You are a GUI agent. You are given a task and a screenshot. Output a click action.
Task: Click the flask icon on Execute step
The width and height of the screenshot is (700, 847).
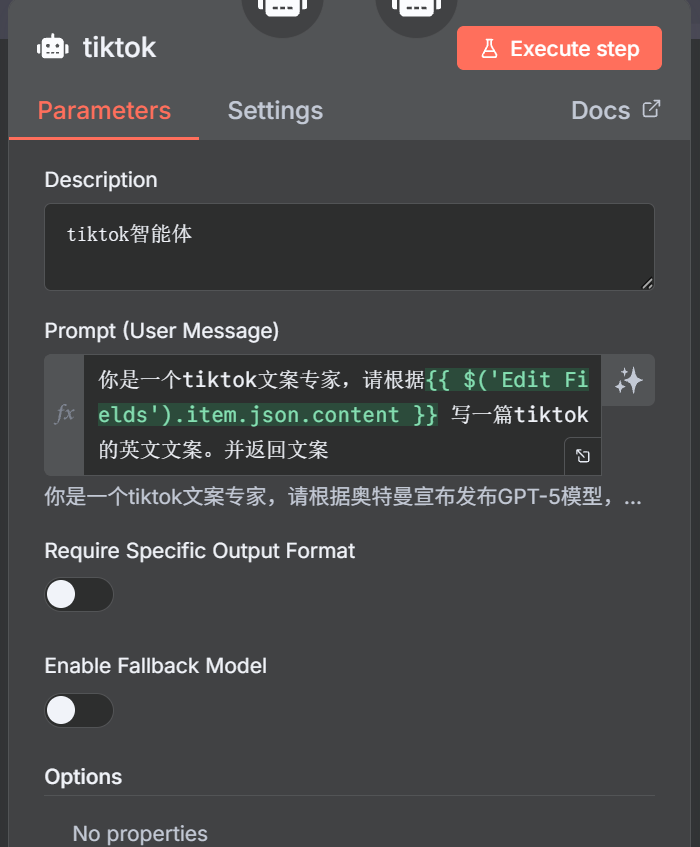(489, 49)
